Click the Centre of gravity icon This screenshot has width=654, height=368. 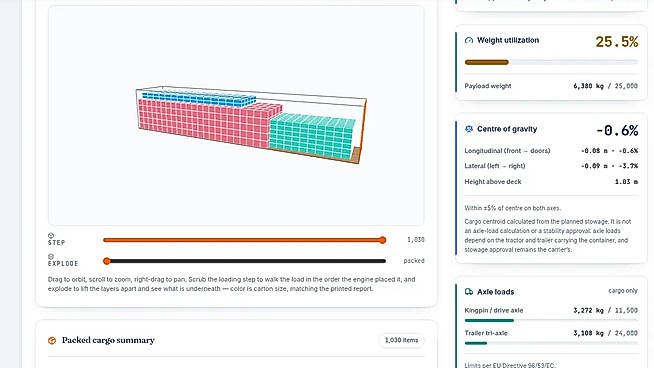click(469, 129)
